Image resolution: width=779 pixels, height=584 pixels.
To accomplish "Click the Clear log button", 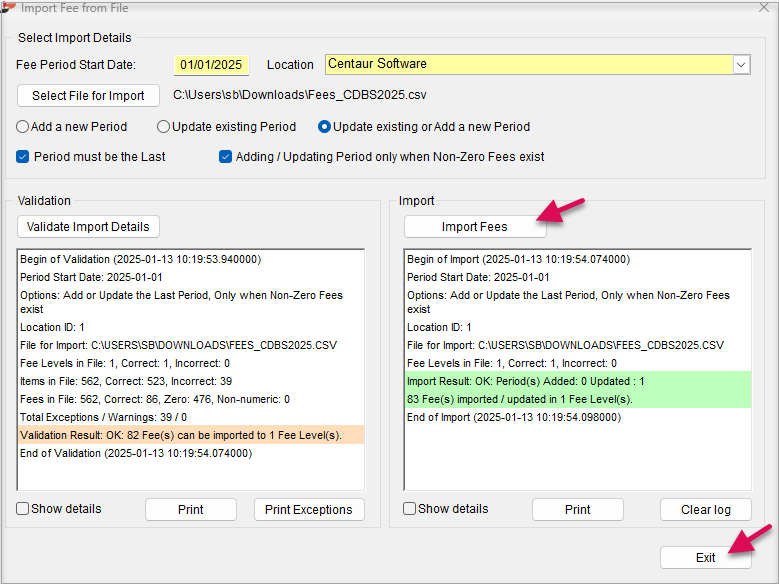I will point(706,509).
